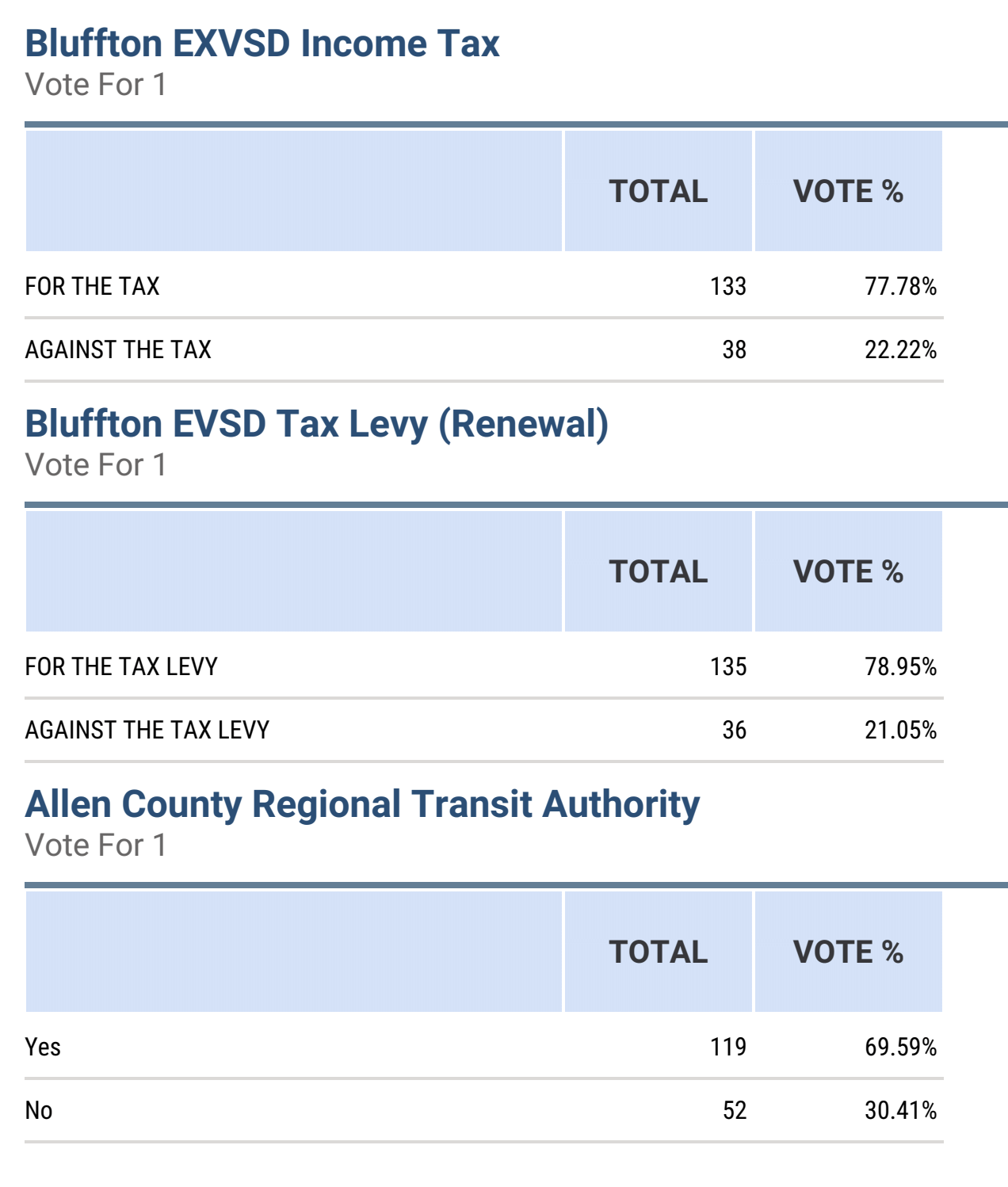The height and width of the screenshot is (1187, 1008).
Task: Click the 77.78% vote percentage value
Action: click(901, 286)
